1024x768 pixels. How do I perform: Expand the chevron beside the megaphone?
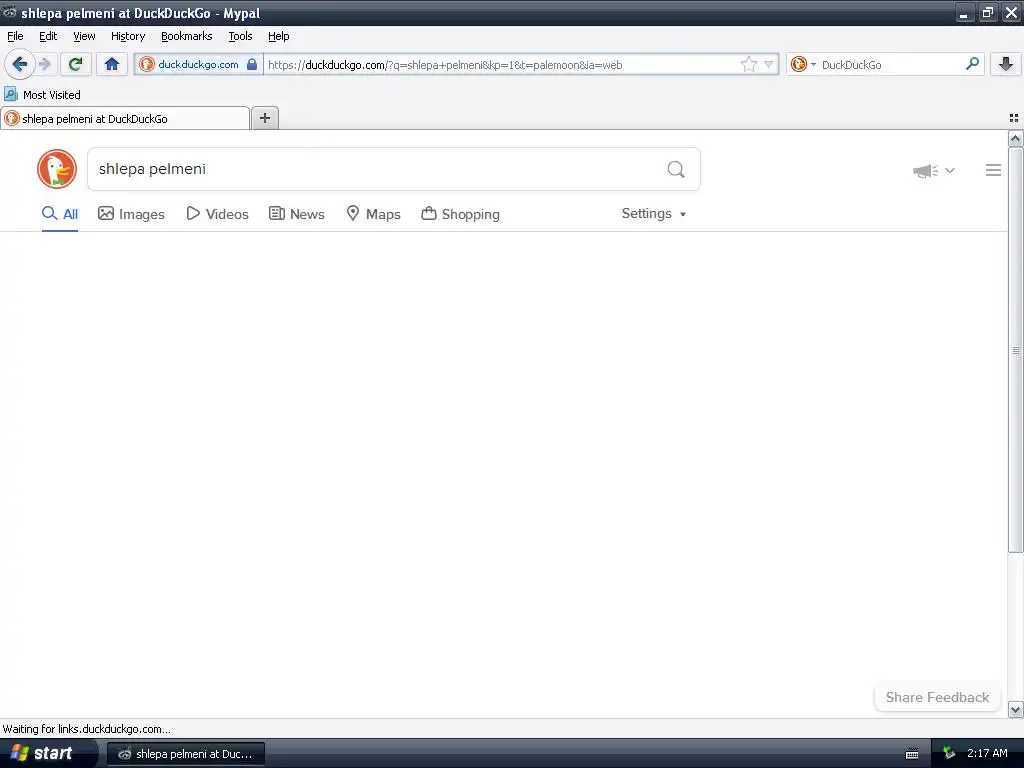[x=950, y=170]
